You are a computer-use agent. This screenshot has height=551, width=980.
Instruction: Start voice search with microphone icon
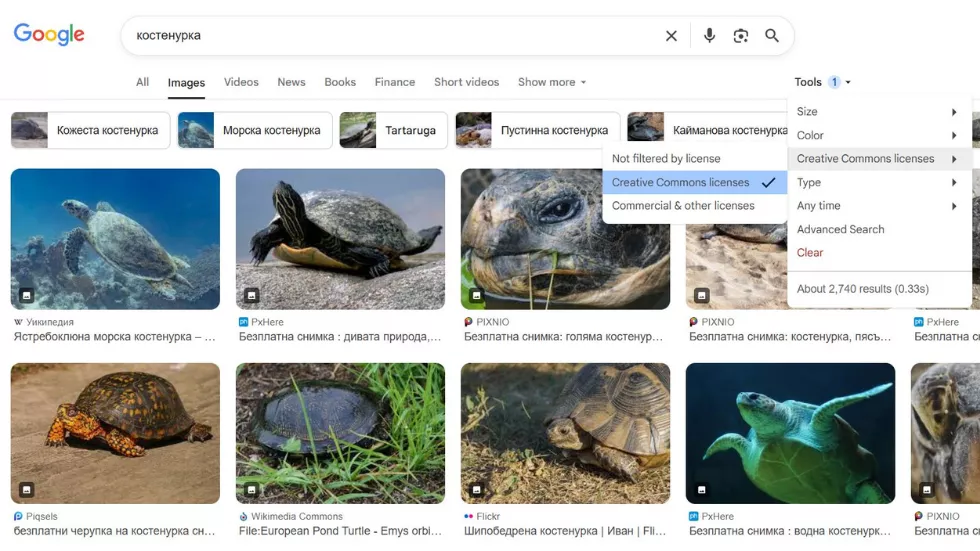[x=709, y=36]
